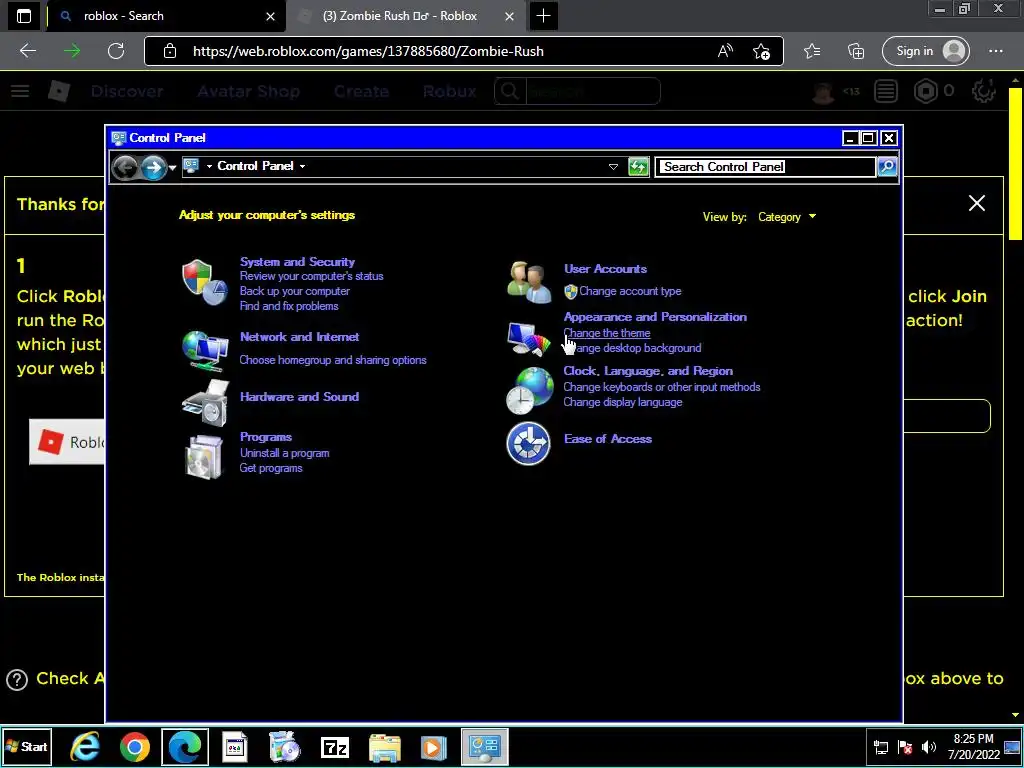
Task: Expand the recent pages arrow beside the forward button
Action: pyautogui.click(x=172, y=167)
